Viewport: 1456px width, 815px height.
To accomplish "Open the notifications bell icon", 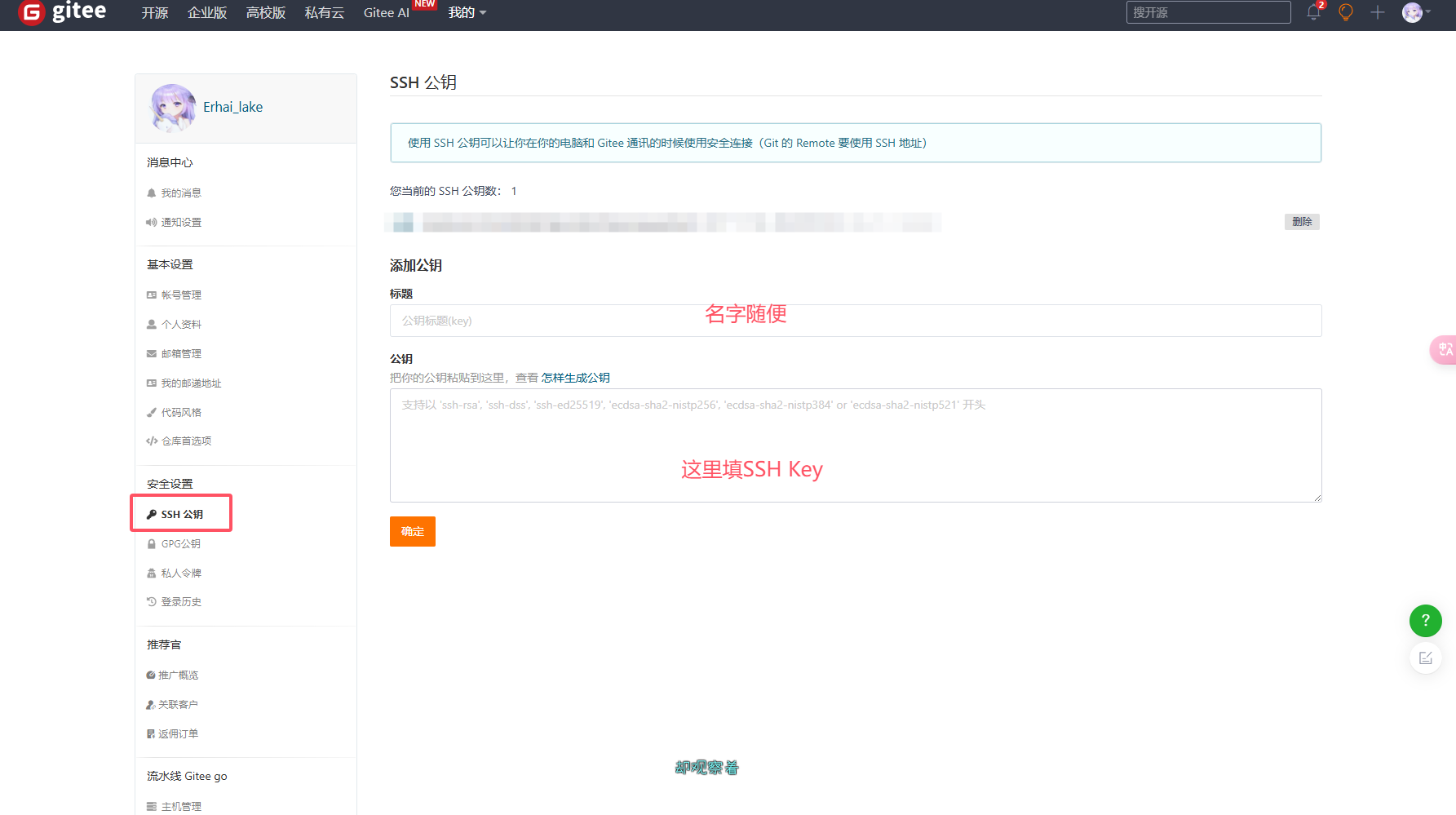I will tap(1313, 12).
